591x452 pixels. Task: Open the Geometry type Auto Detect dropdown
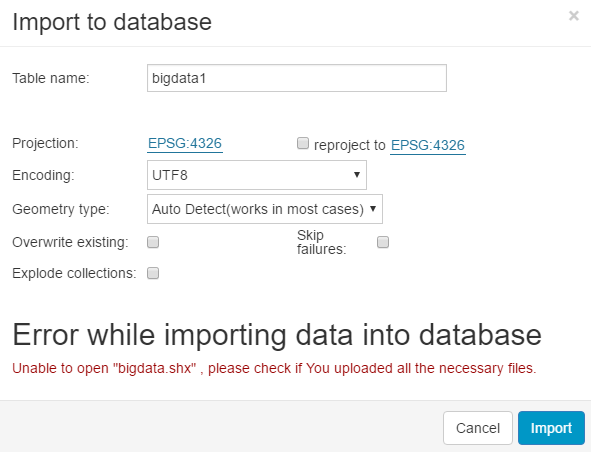click(x=265, y=209)
